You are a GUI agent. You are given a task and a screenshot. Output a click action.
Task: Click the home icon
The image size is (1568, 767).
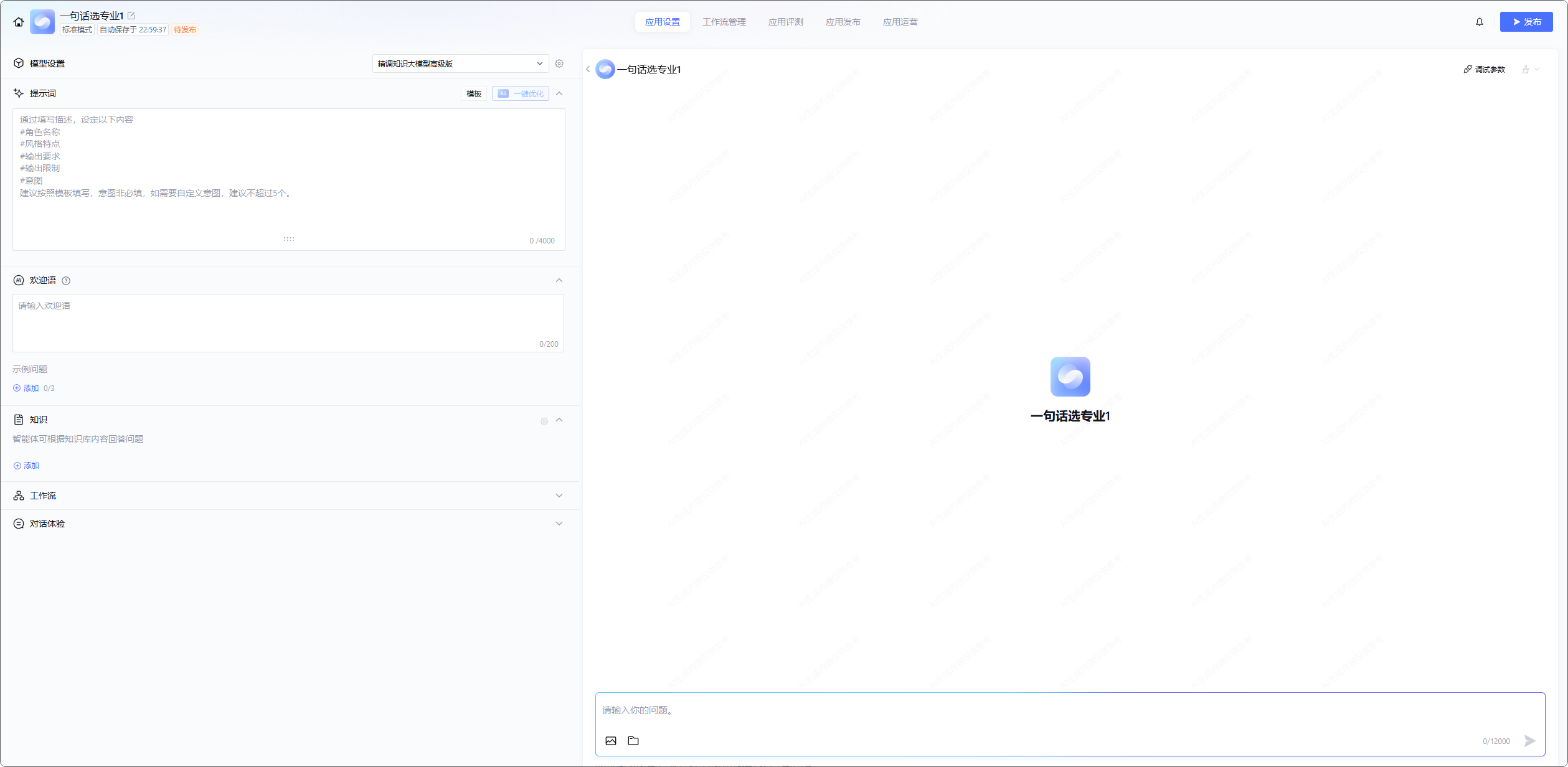pos(19,22)
